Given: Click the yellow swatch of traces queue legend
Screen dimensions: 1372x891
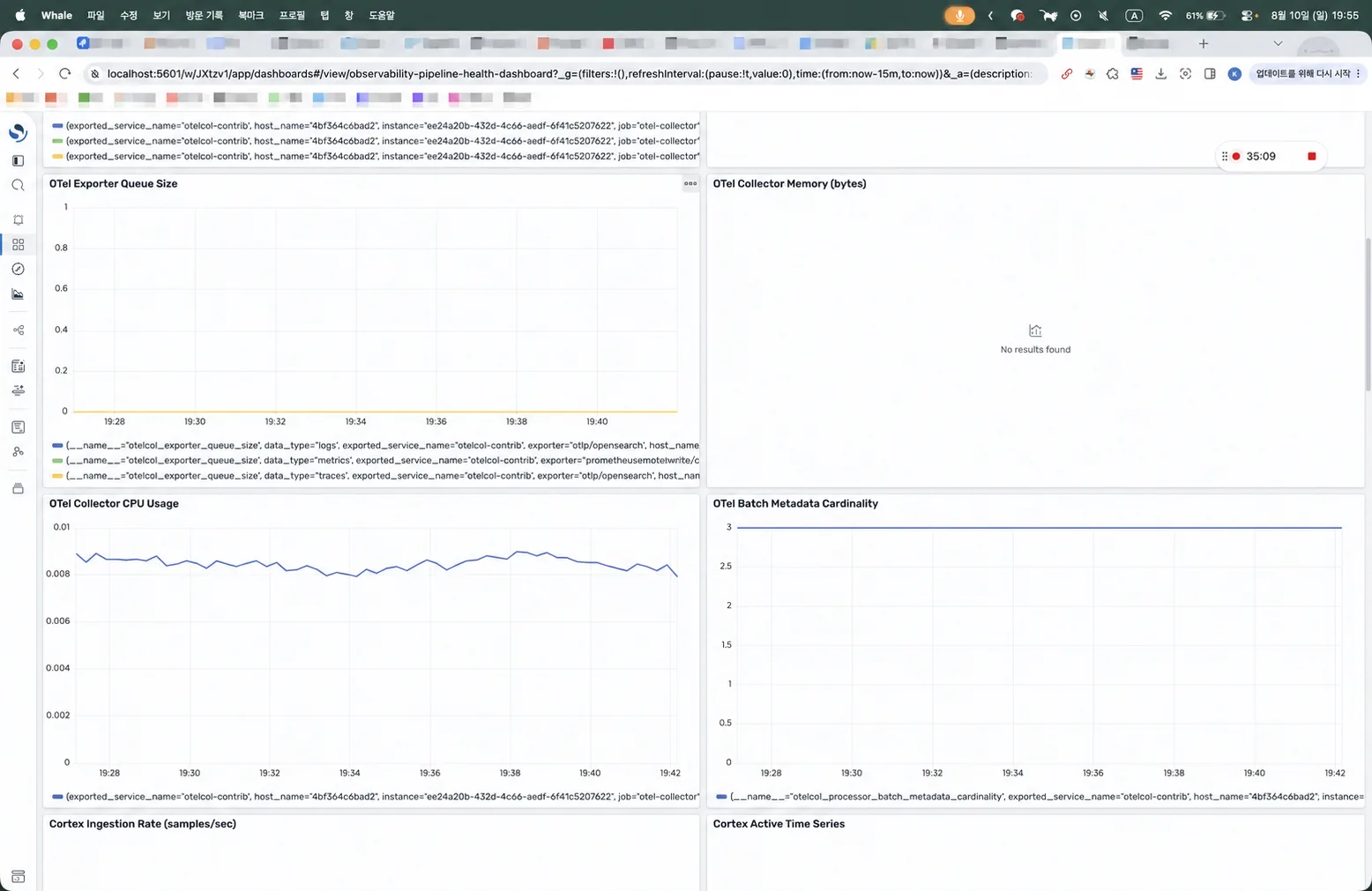Looking at the screenshot, I should coord(57,476).
